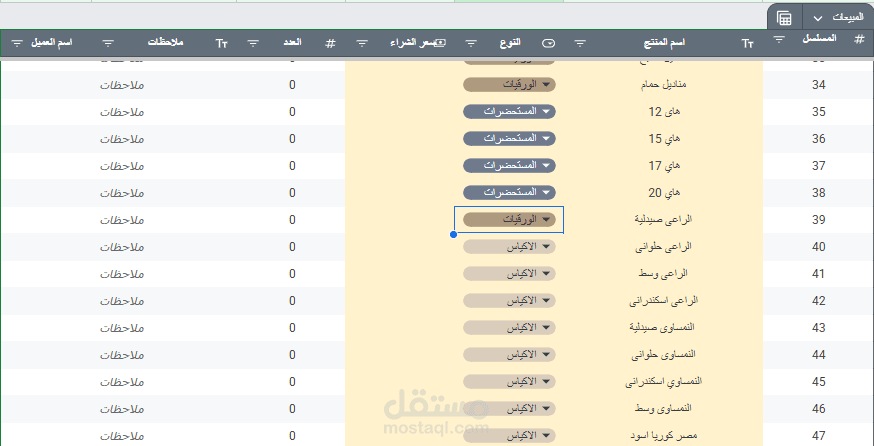
Task: Select product cell هاى 12
Action: pyautogui.click(x=663, y=112)
